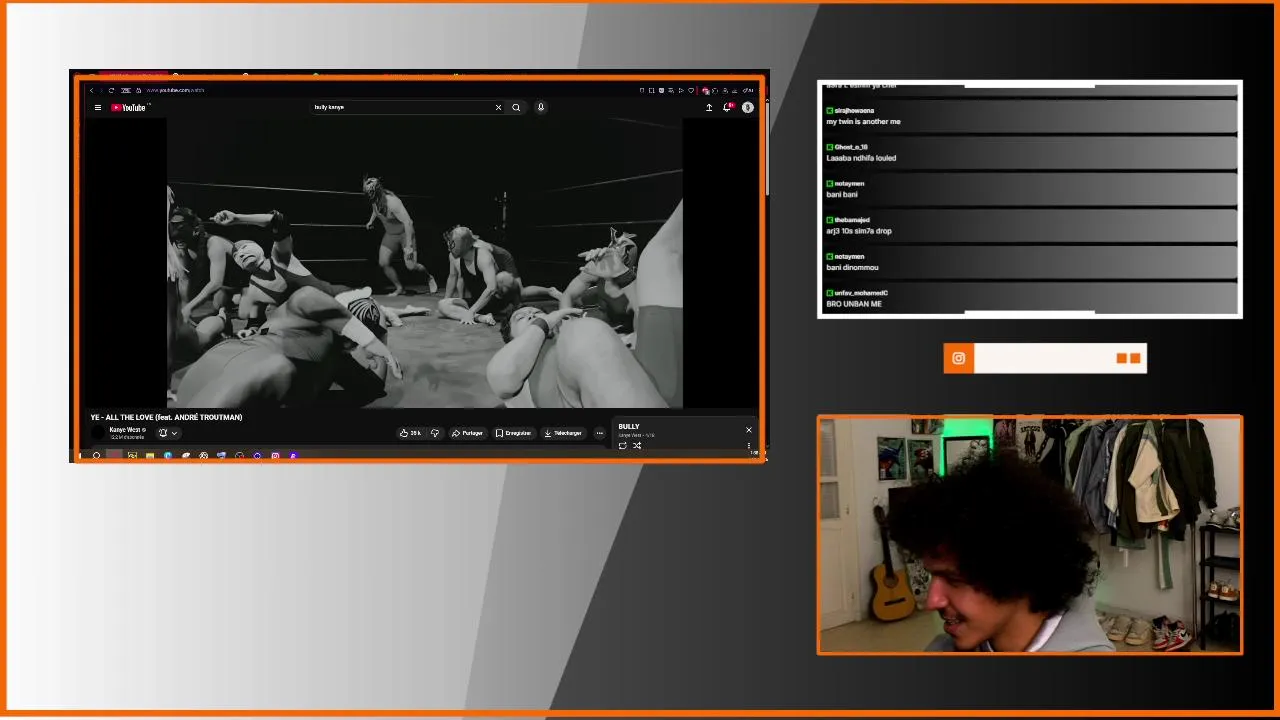Viewport: 1280px width, 720px height.
Task: Toggle loop on the BULLY playlist
Action: (x=623, y=445)
